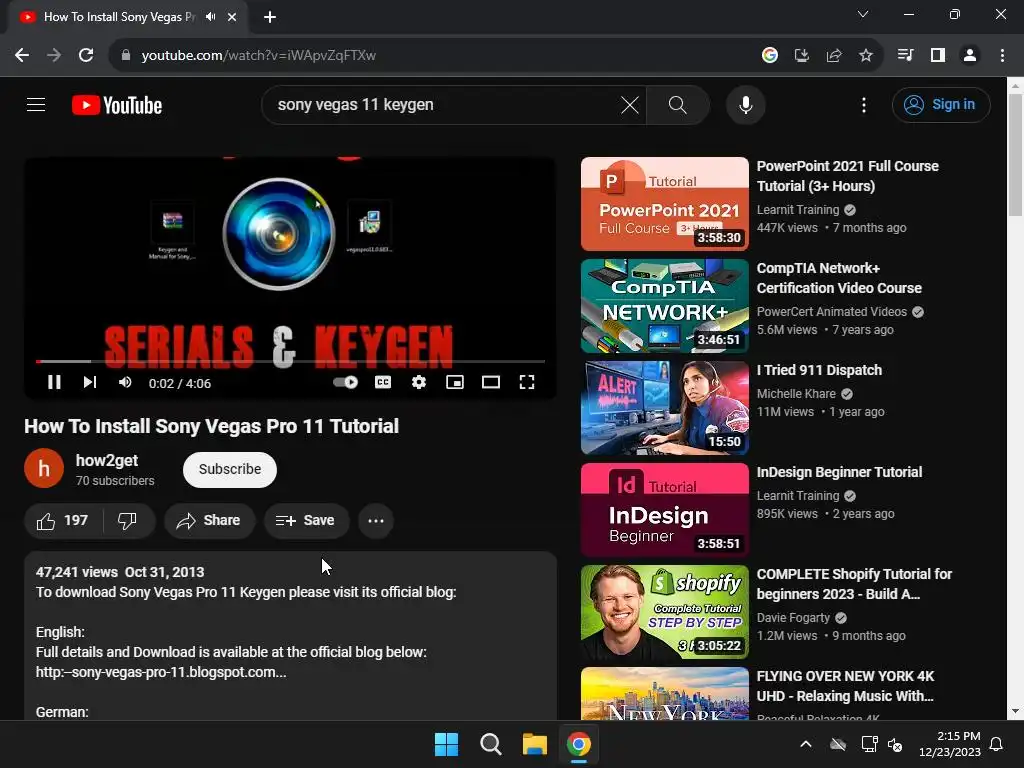
Task: Open PowerPoint 2021 Full Course thumbnail
Action: [665, 204]
